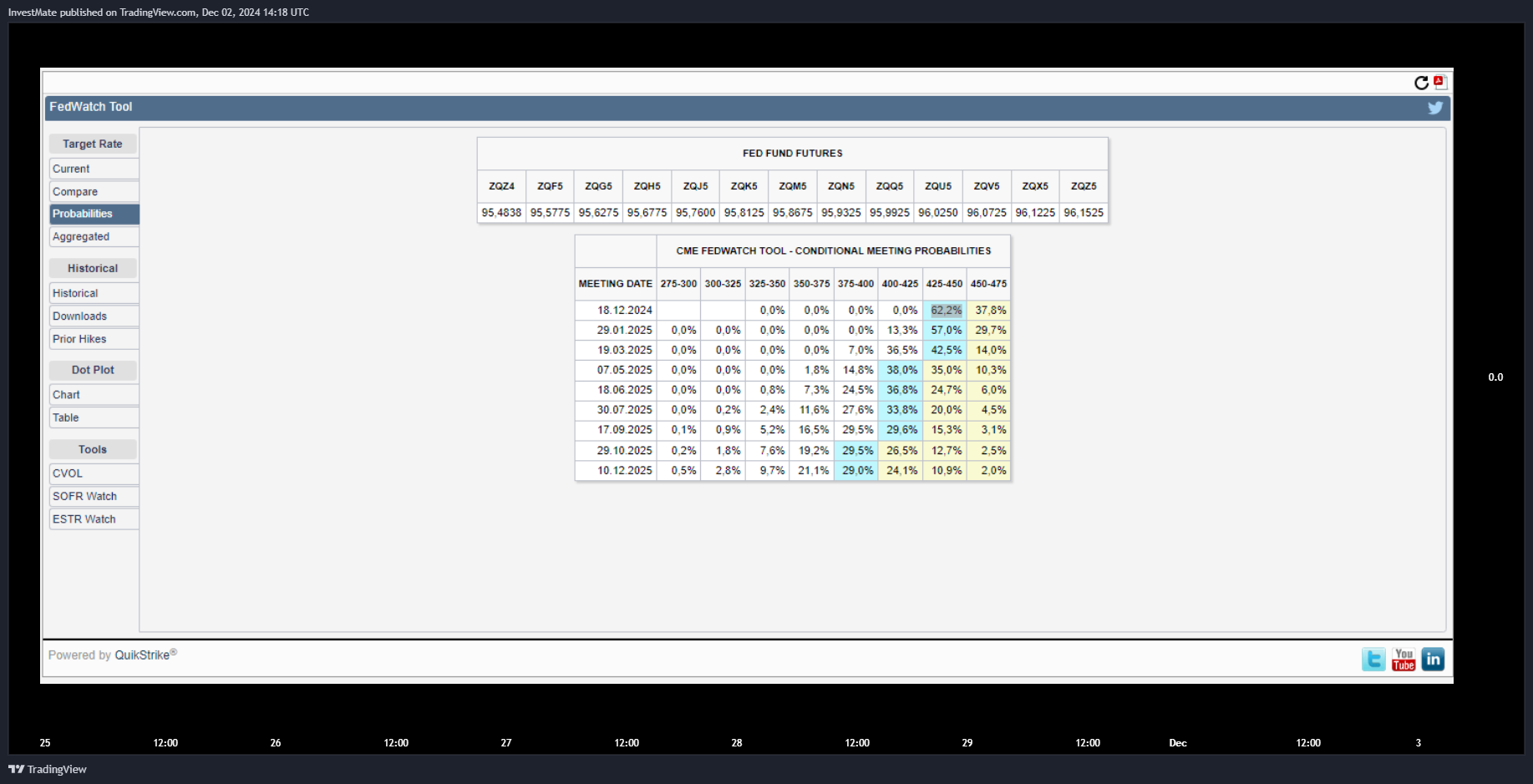Click the Dec label on time axis

[1178, 743]
